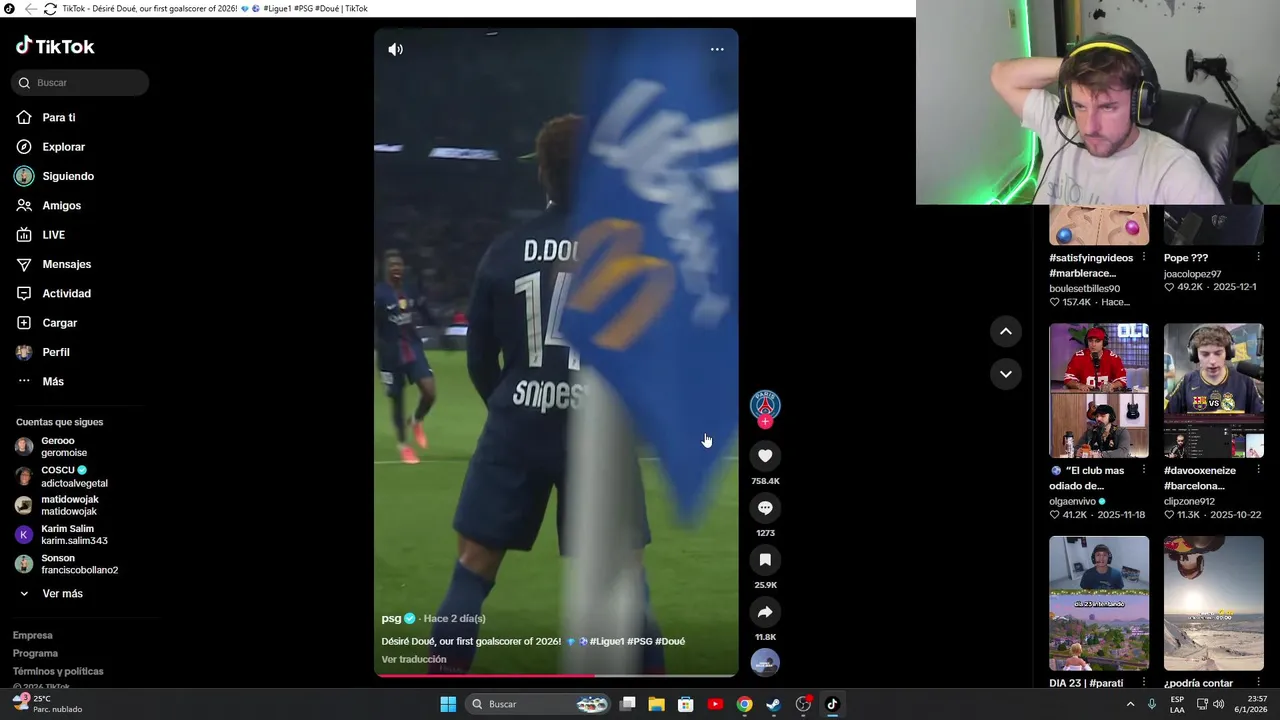This screenshot has width=1280, height=720.
Task: Open the ¿podría contar video thumbnail
Action: point(1214,603)
